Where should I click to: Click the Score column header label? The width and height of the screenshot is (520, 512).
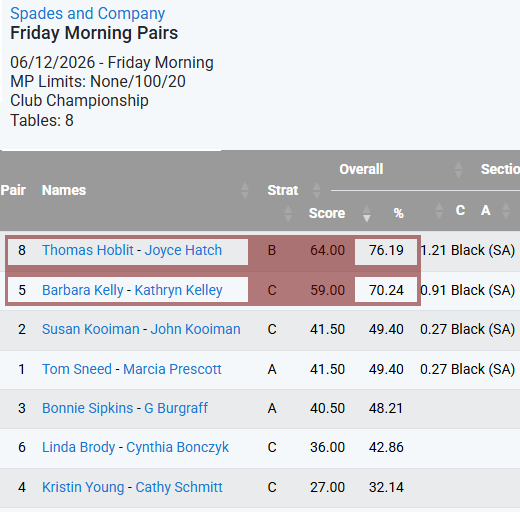coord(327,213)
